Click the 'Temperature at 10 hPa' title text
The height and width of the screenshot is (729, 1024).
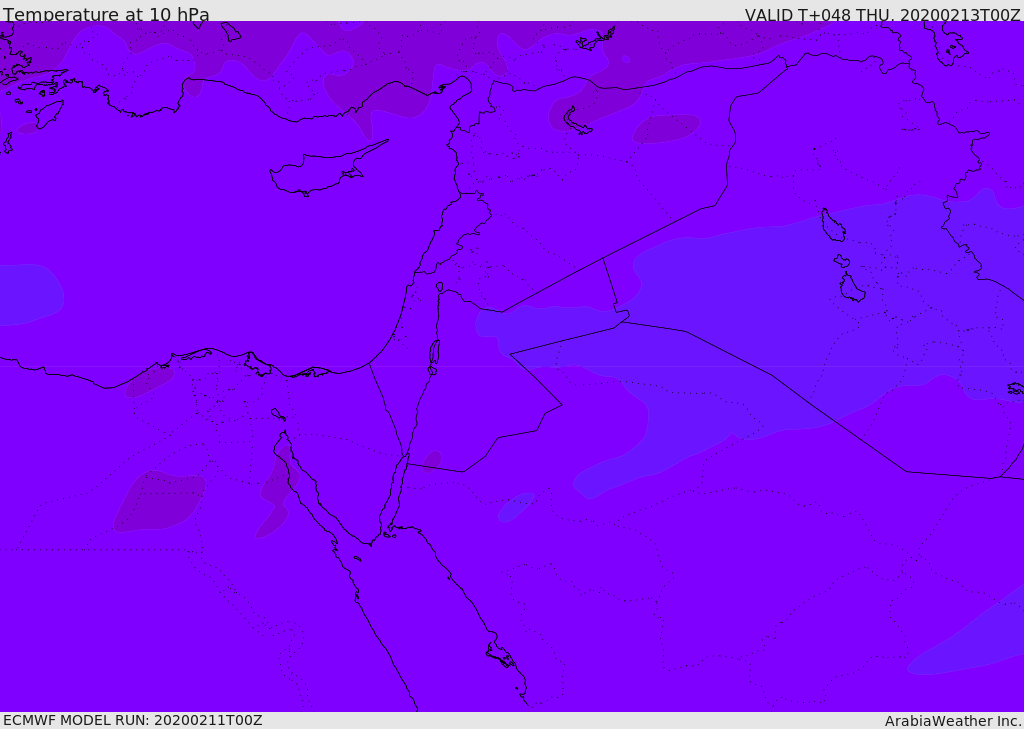[106, 14]
